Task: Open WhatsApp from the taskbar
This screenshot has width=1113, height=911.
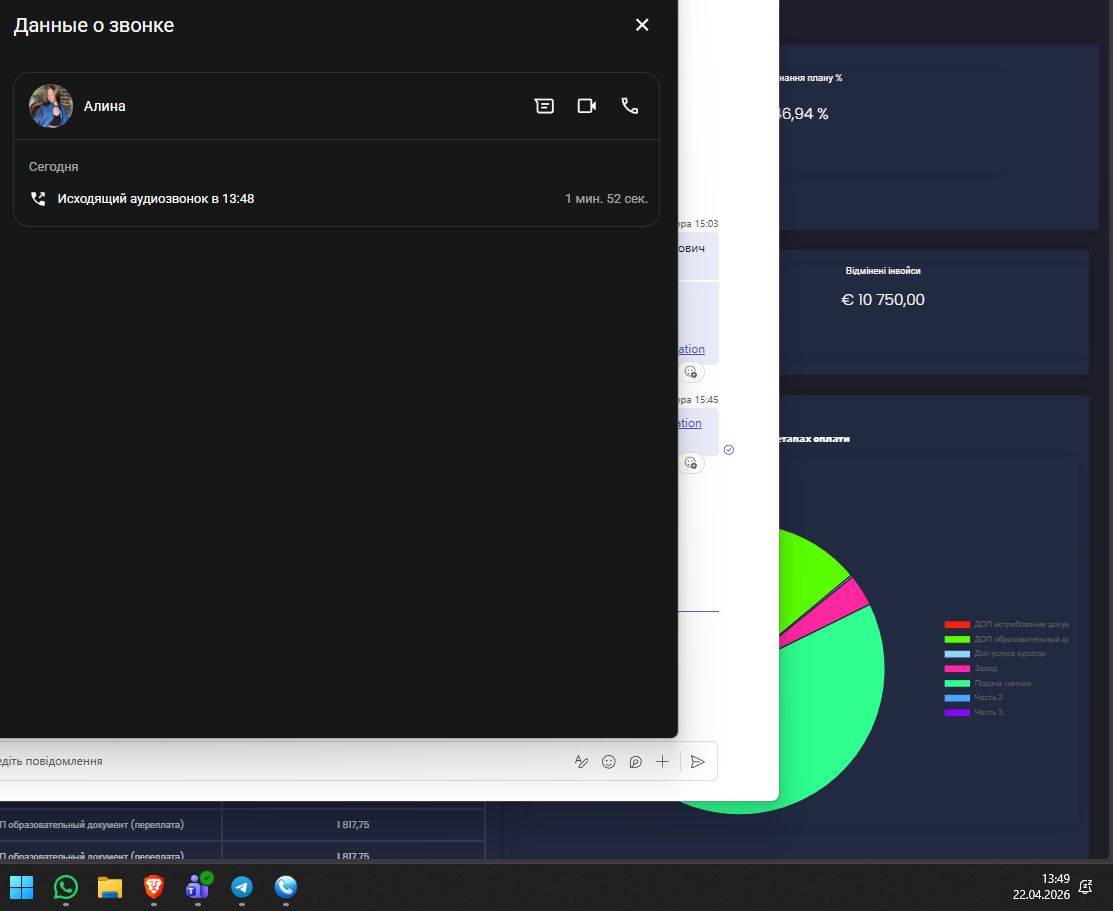Action: point(66,887)
